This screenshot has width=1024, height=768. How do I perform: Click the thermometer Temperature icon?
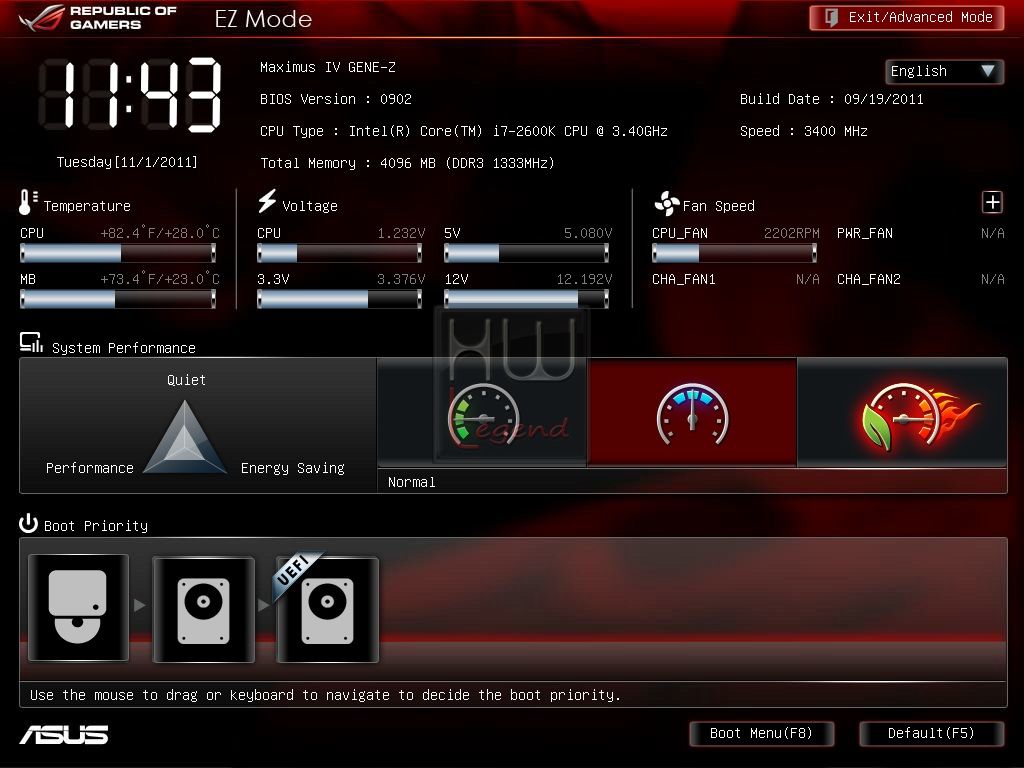[27, 202]
